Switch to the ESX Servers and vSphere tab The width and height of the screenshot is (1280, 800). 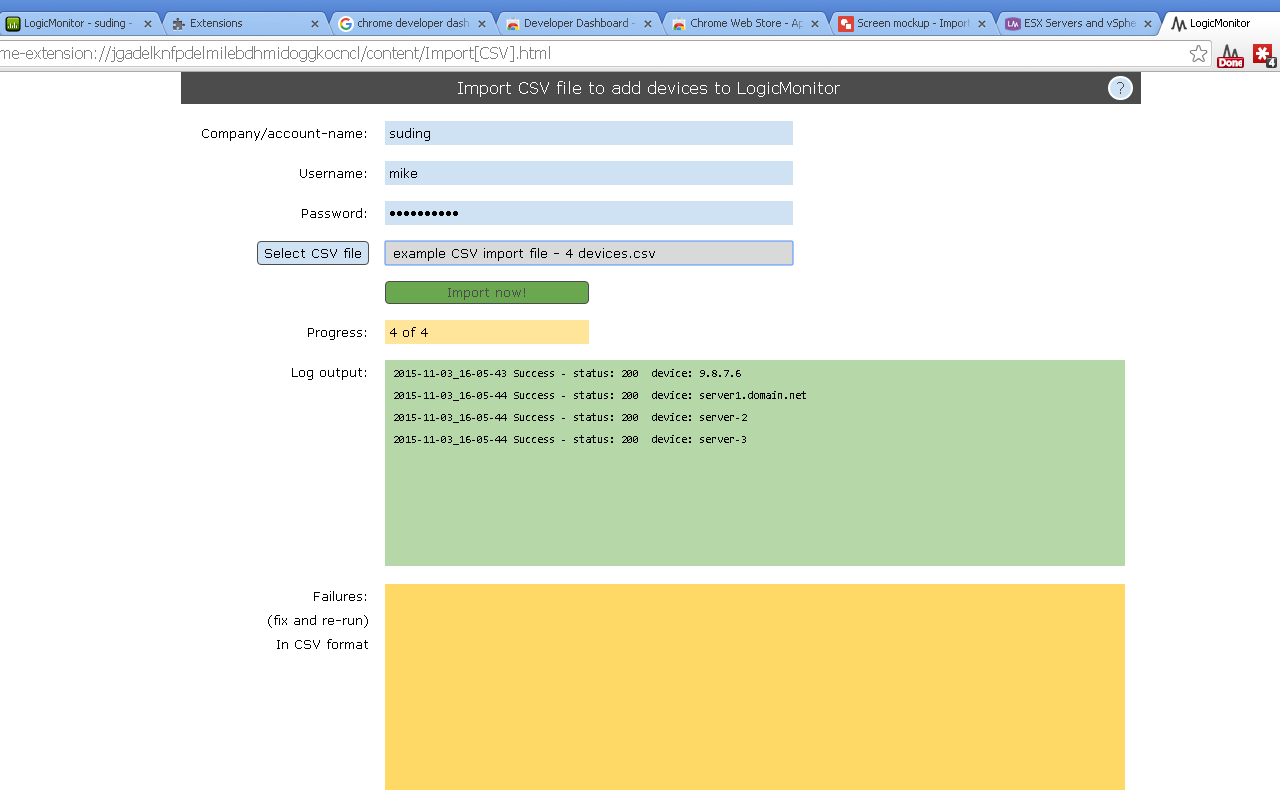pyautogui.click(x=1075, y=22)
